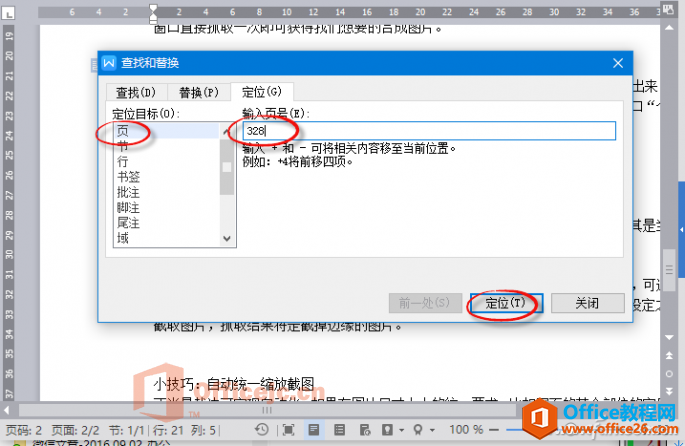Select the 定位(G) tab
This screenshot has height=446, width=685.
262,92
